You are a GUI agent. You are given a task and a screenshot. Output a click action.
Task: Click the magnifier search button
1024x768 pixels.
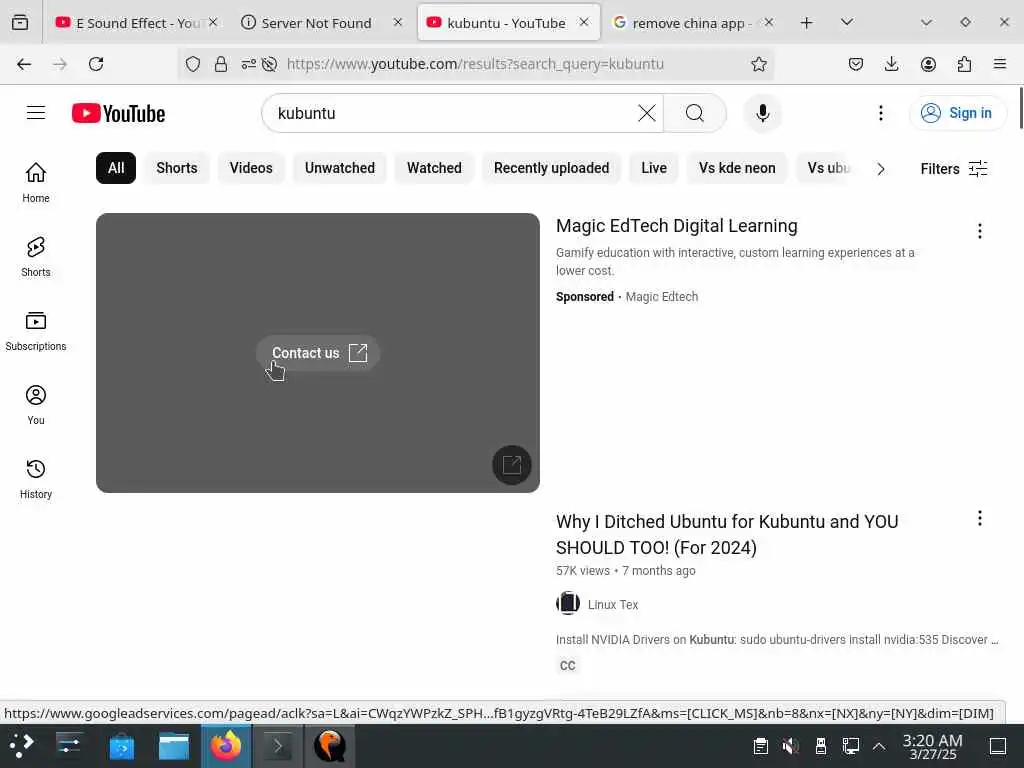695,113
